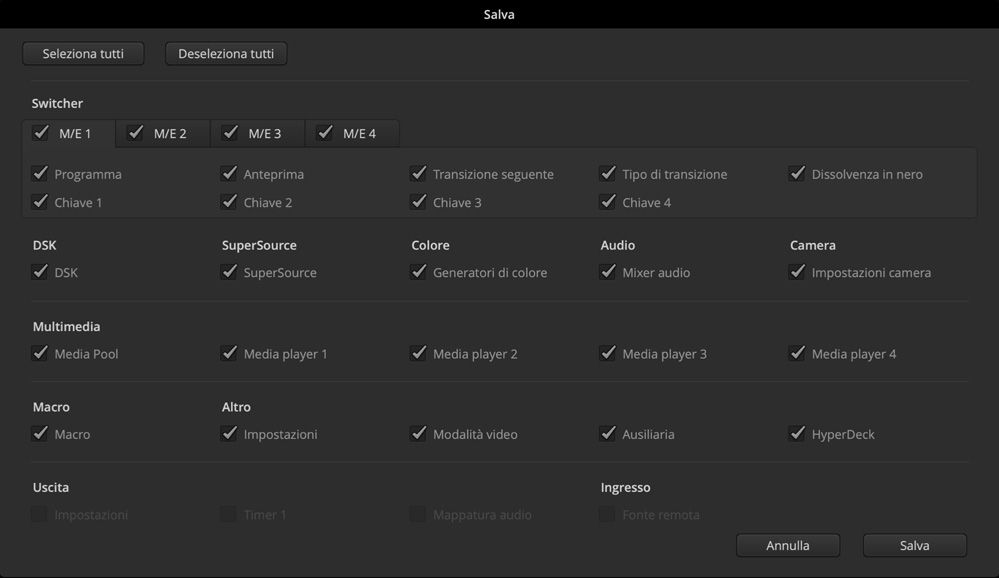Toggle Dissolvenza in nero checkbox
Screen dimensions: 999x578
pyautogui.click(x=797, y=174)
